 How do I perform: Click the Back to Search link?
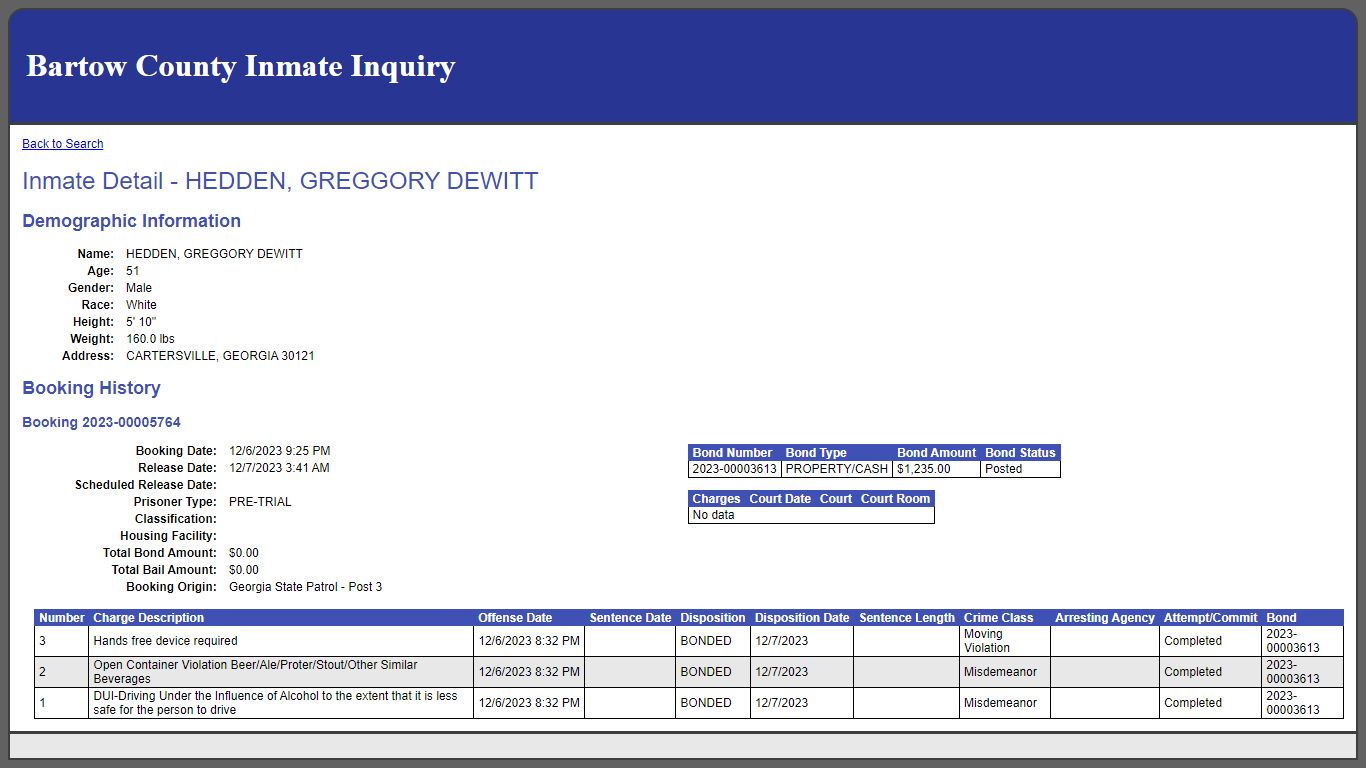click(x=62, y=144)
